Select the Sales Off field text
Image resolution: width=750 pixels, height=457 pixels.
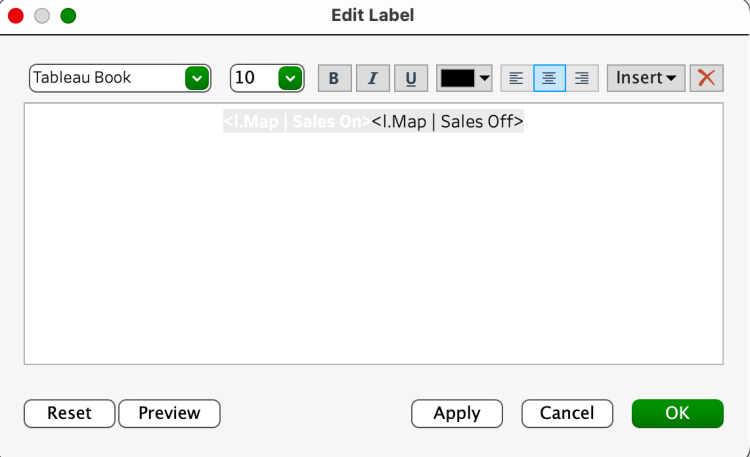point(447,121)
